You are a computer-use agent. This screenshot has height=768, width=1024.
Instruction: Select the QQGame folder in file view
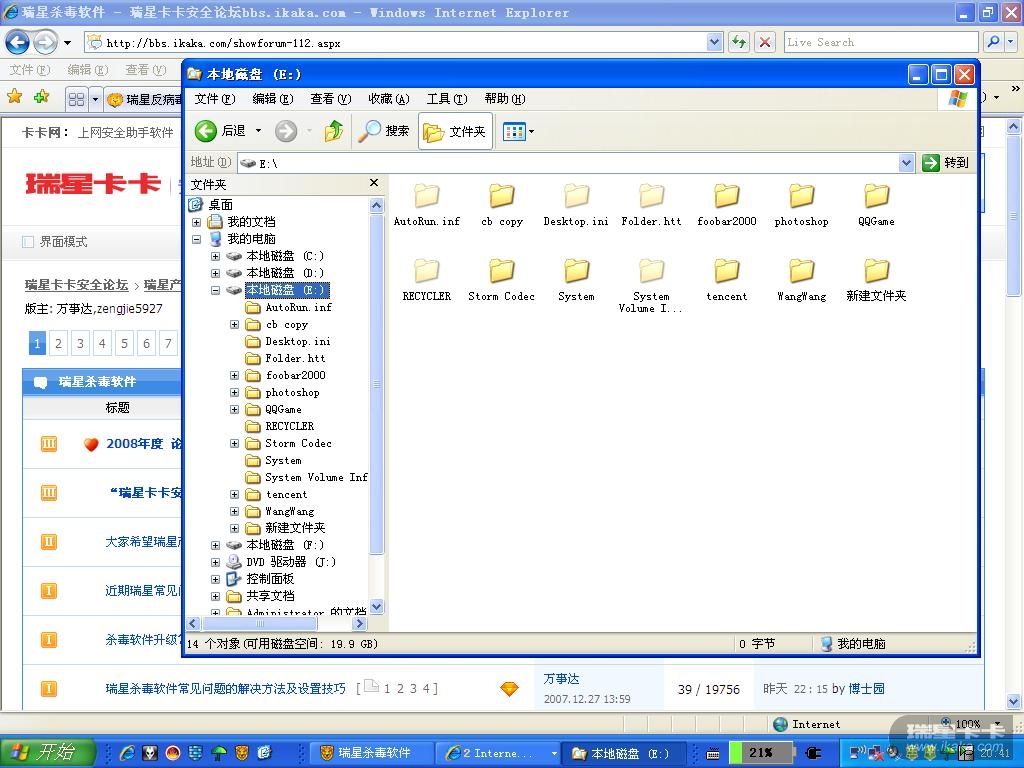876,197
